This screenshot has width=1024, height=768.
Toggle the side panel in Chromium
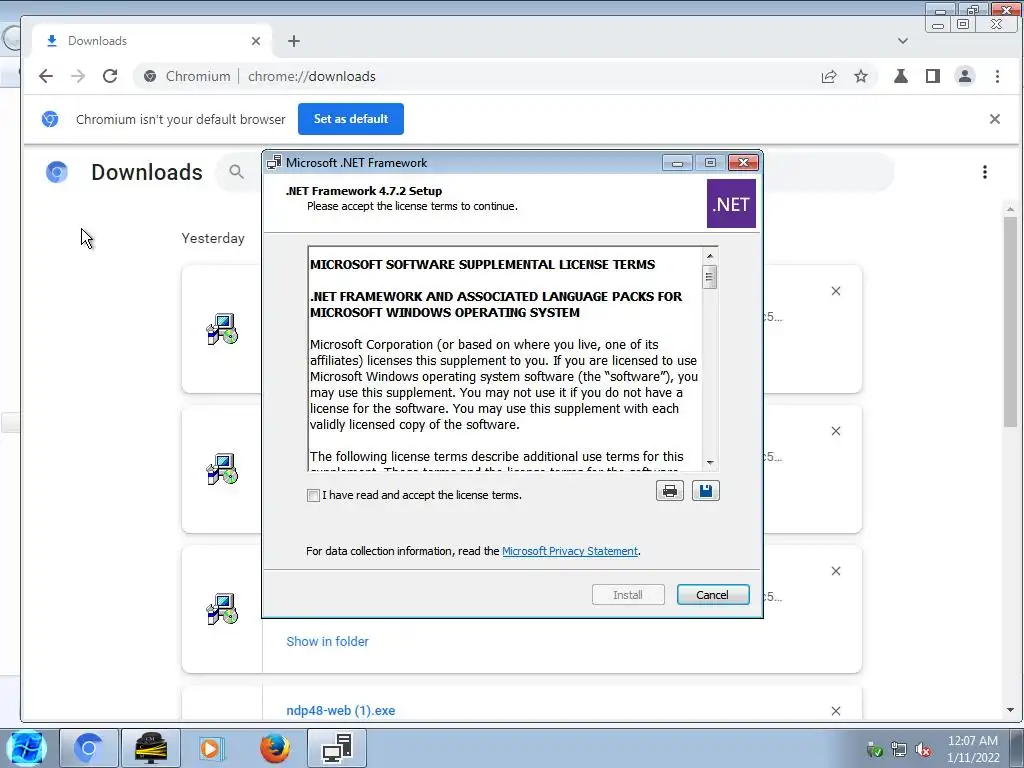pyautogui.click(x=933, y=76)
